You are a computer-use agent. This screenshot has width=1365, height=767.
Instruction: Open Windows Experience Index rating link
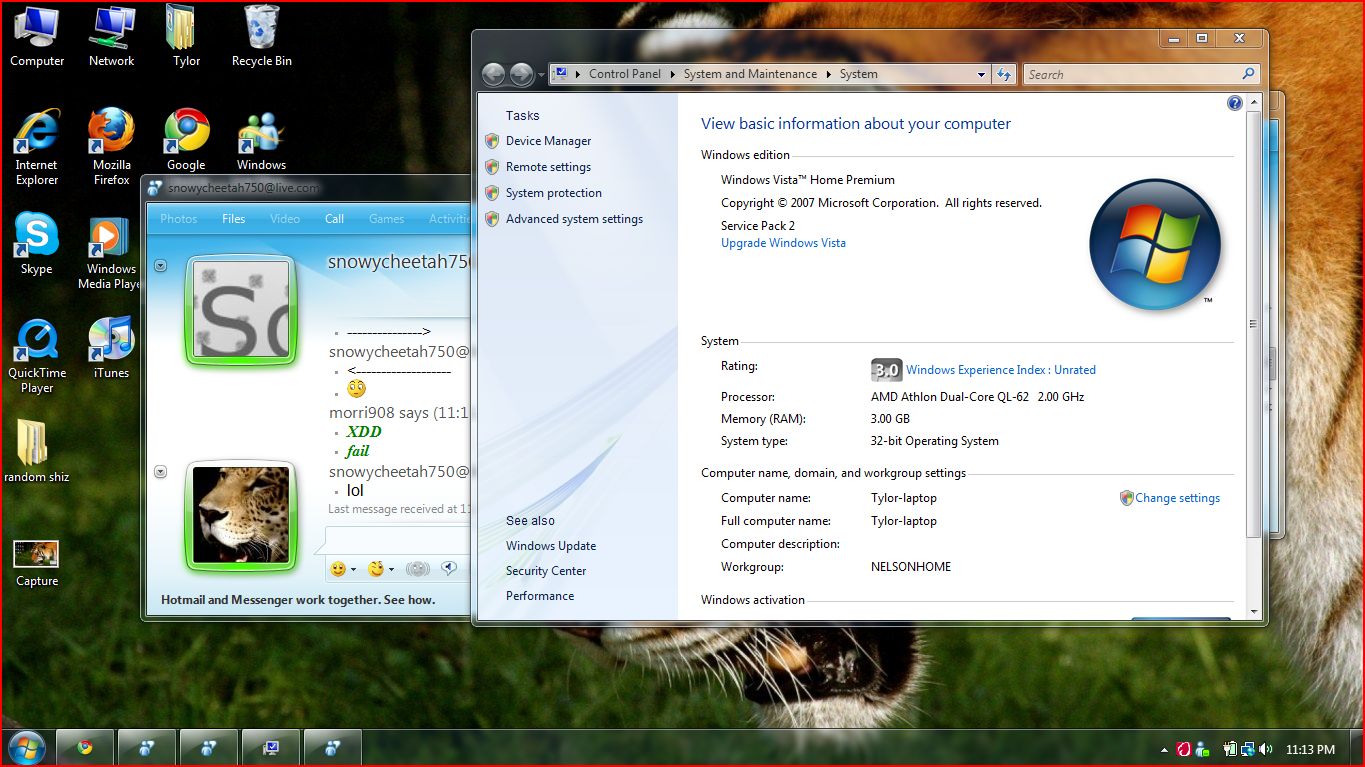pos(1000,370)
